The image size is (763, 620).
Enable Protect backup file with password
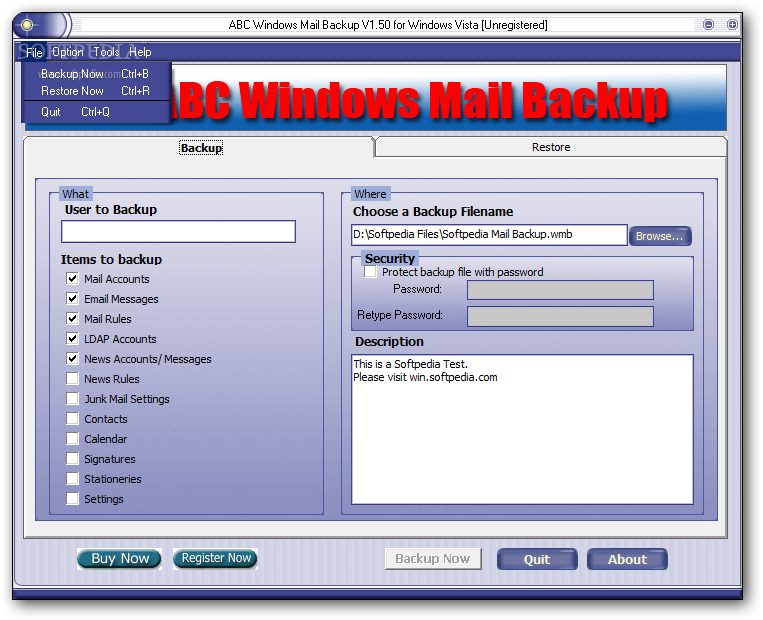[x=370, y=272]
